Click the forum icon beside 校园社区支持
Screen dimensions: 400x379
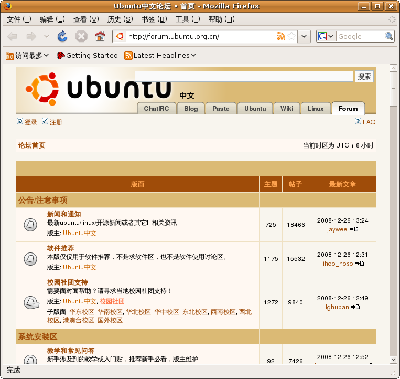tap(31, 302)
